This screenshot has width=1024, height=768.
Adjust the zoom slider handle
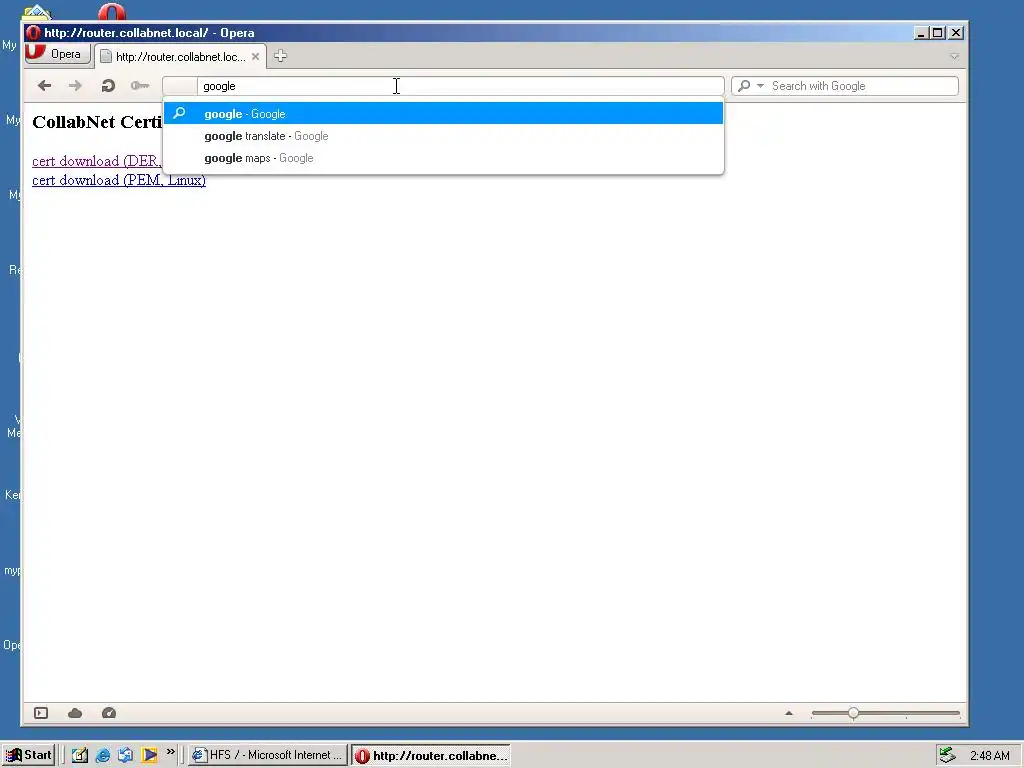[854, 713]
